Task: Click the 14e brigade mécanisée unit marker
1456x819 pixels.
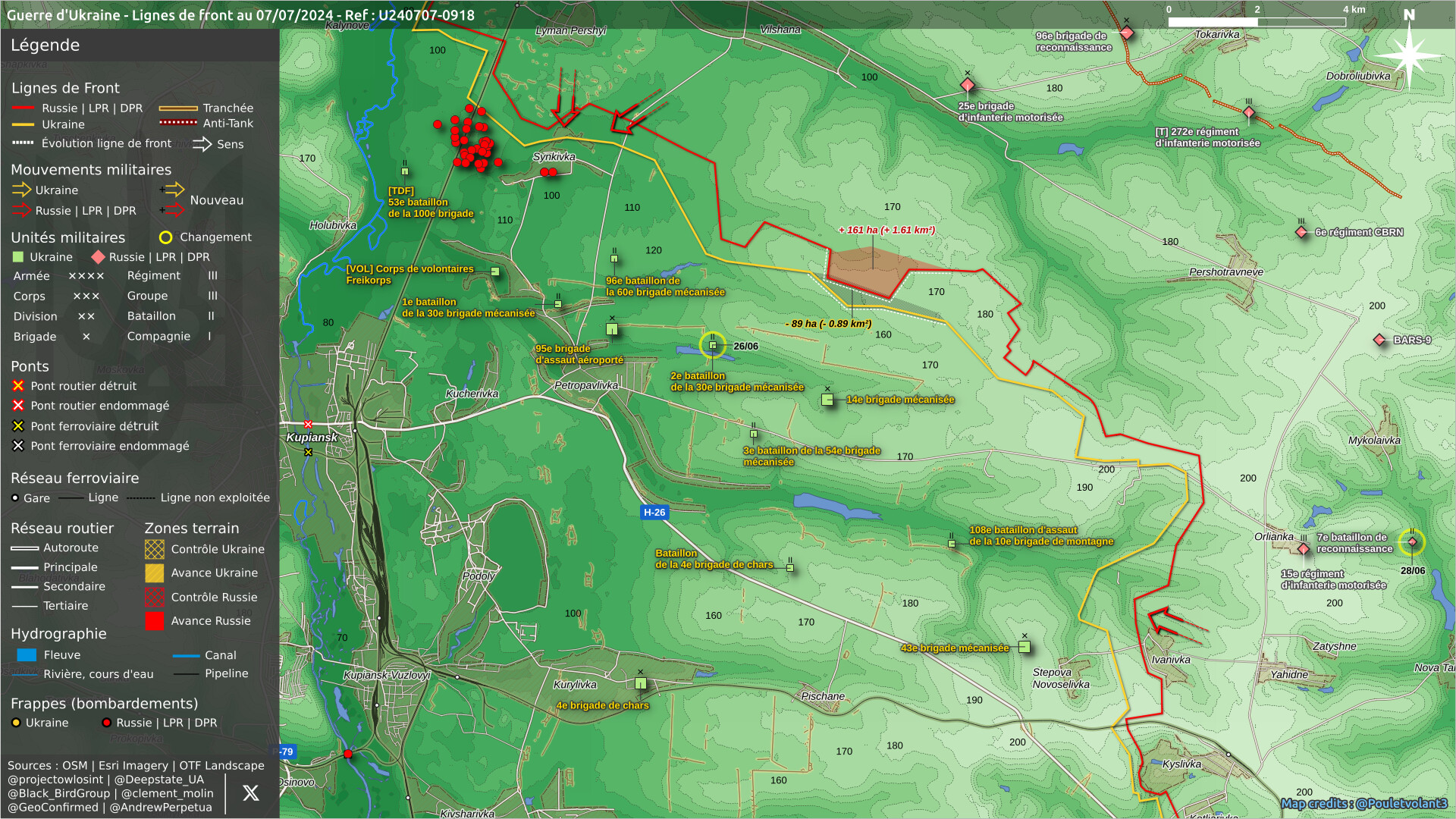Action: pyautogui.click(x=827, y=399)
